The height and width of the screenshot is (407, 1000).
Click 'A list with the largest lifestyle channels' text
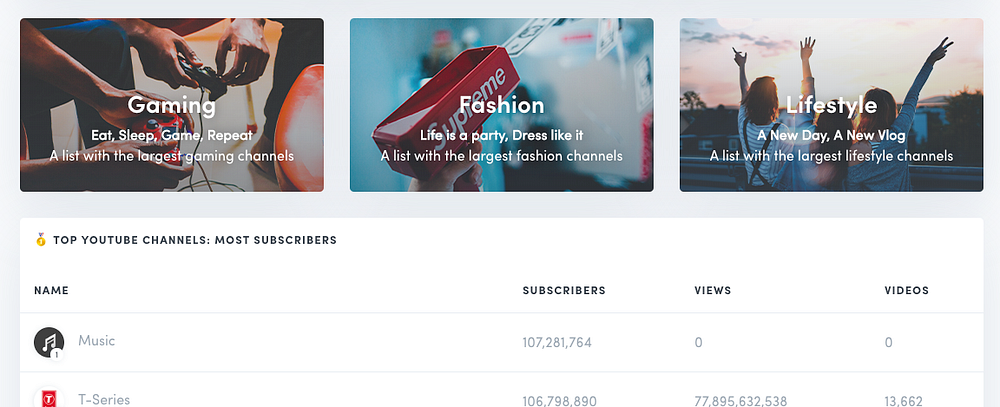point(831,156)
